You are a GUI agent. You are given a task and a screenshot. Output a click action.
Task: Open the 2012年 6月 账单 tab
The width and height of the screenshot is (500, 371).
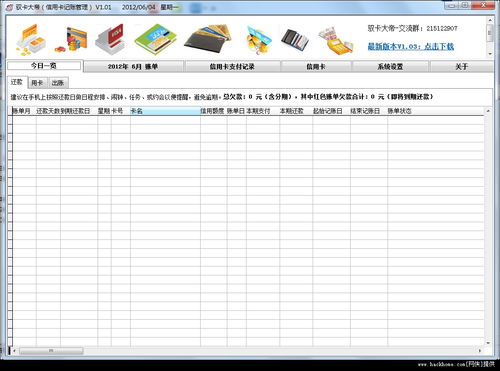point(133,67)
